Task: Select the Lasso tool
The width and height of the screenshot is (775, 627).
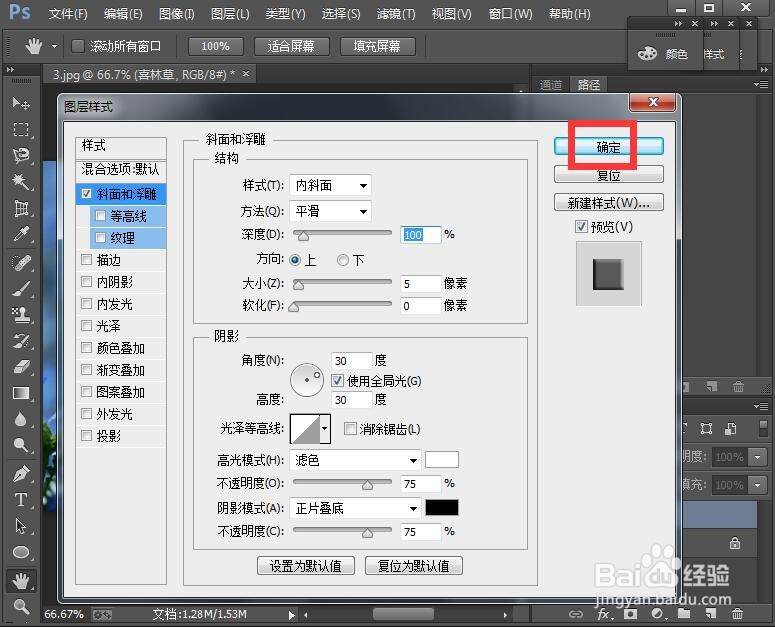Action: (x=21, y=155)
